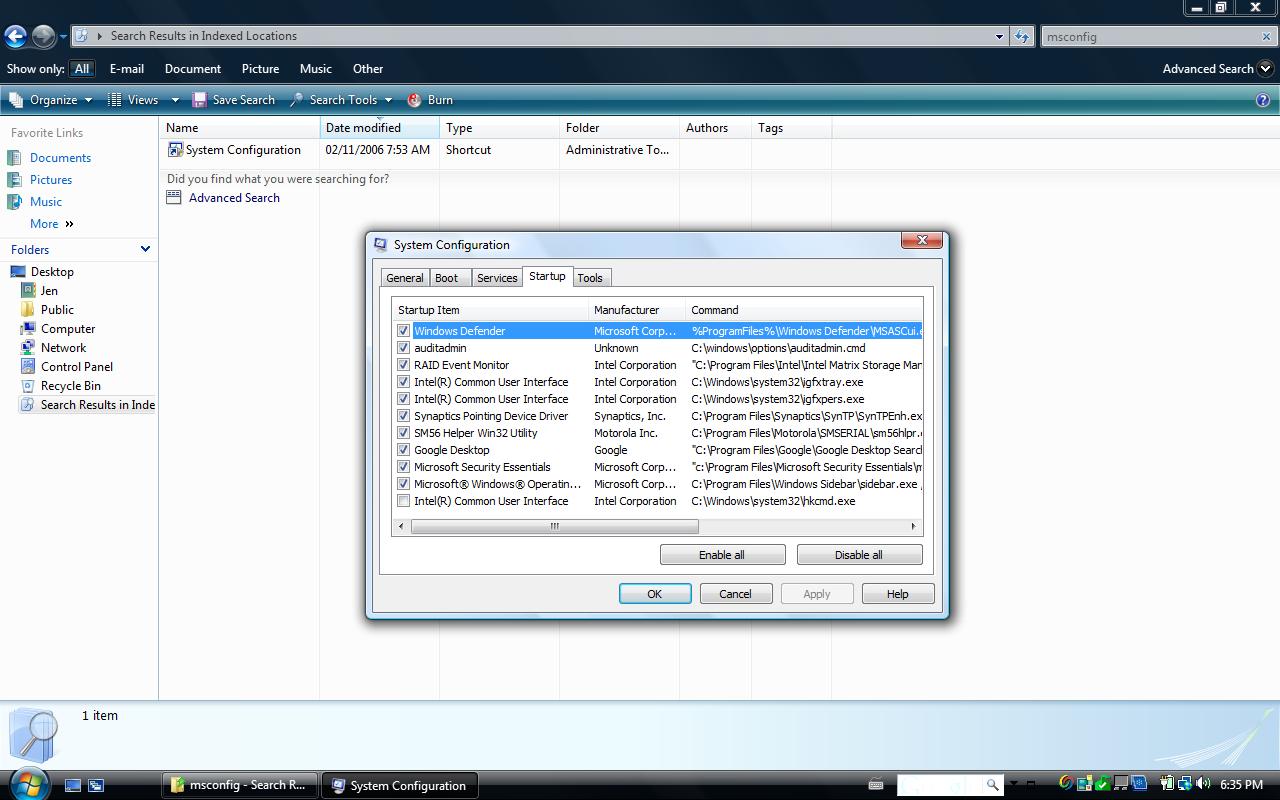The width and height of the screenshot is (1280, 800).
Task: Click the Forward navigation arrow
Action: 43,36
